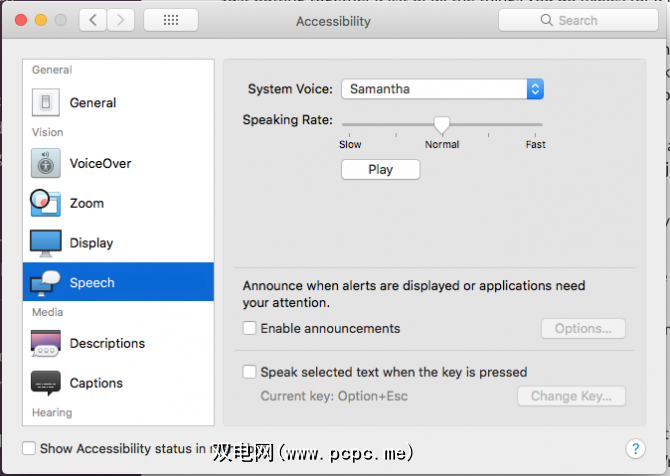Click the Speaking Rate slider handle
The image size is (670, 476).
tap(441, 124)
